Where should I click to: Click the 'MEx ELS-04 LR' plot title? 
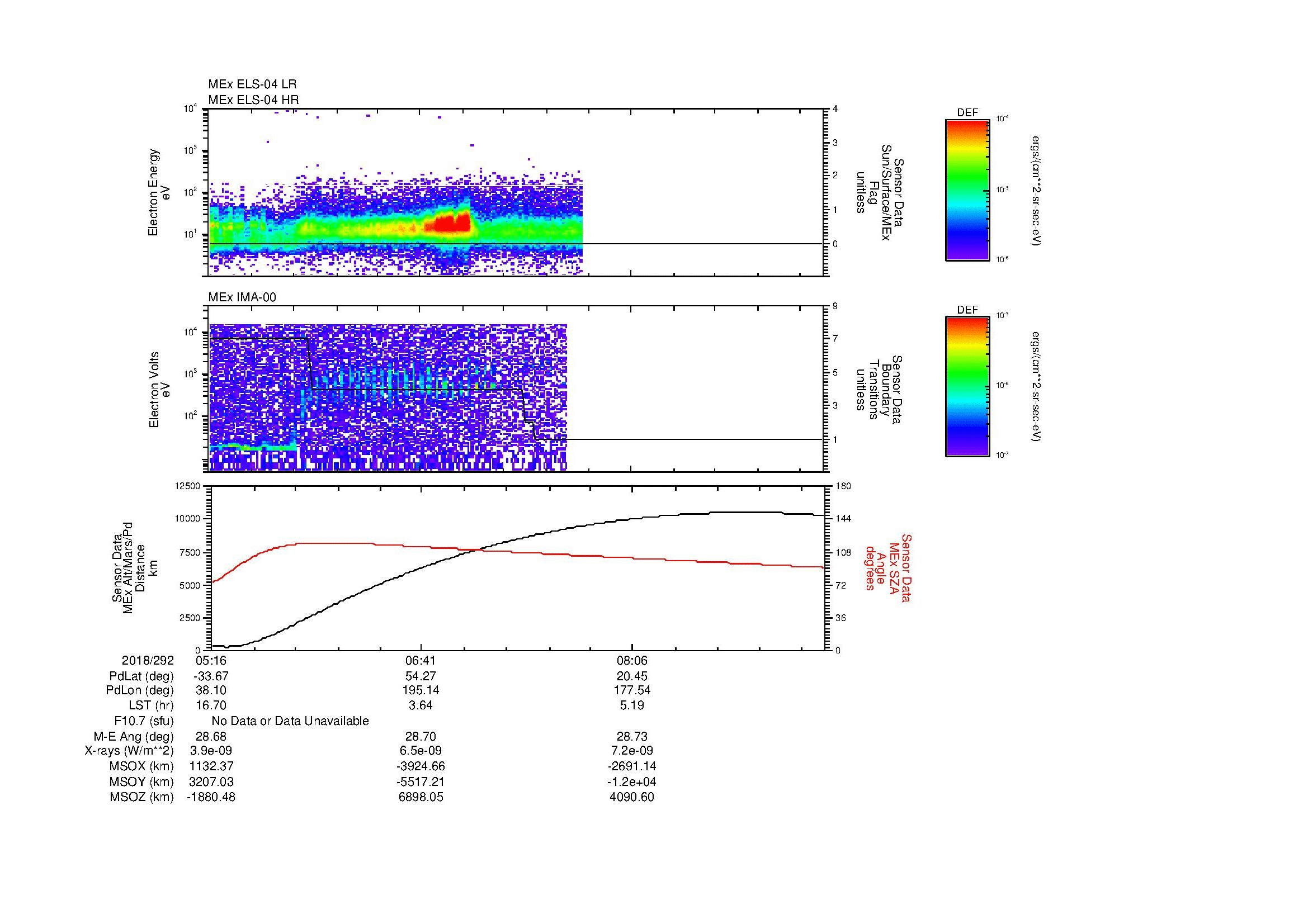[252, 84]
